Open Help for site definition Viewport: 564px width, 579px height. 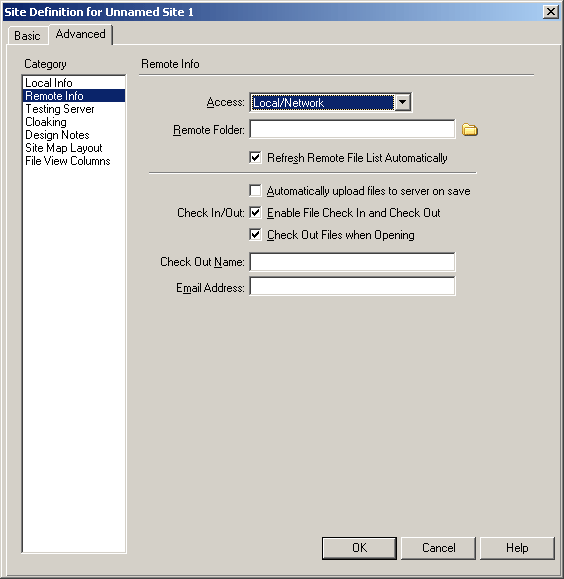pyautogui.click(x=517, y=548)
